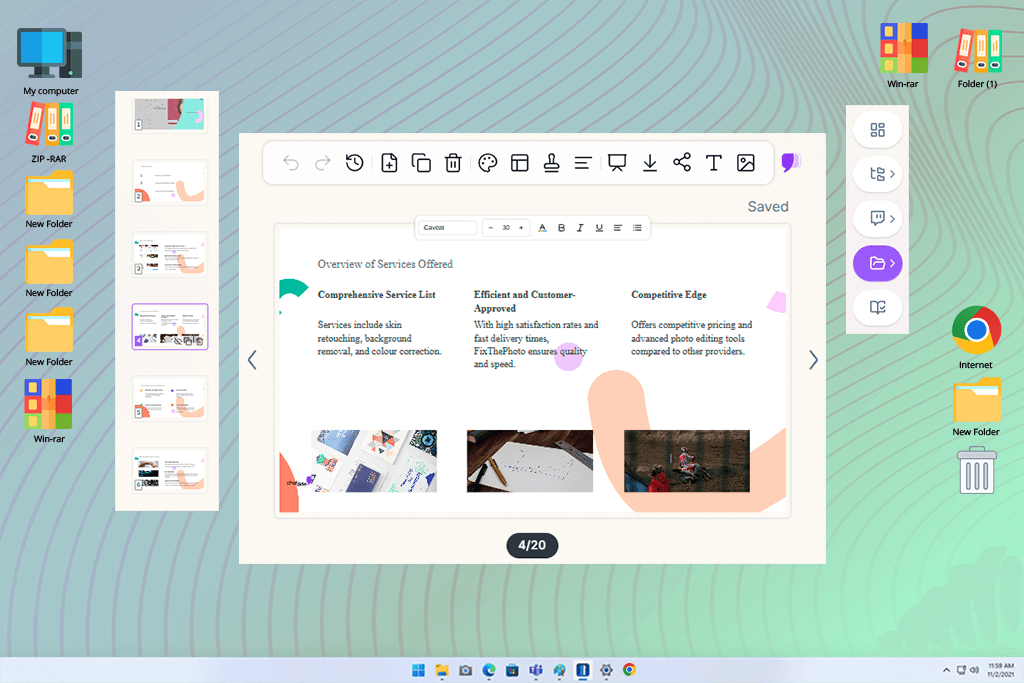Select the current slide 4 thumbnail
Viewport: 1024px width, 683px height.
click(170, 326)
